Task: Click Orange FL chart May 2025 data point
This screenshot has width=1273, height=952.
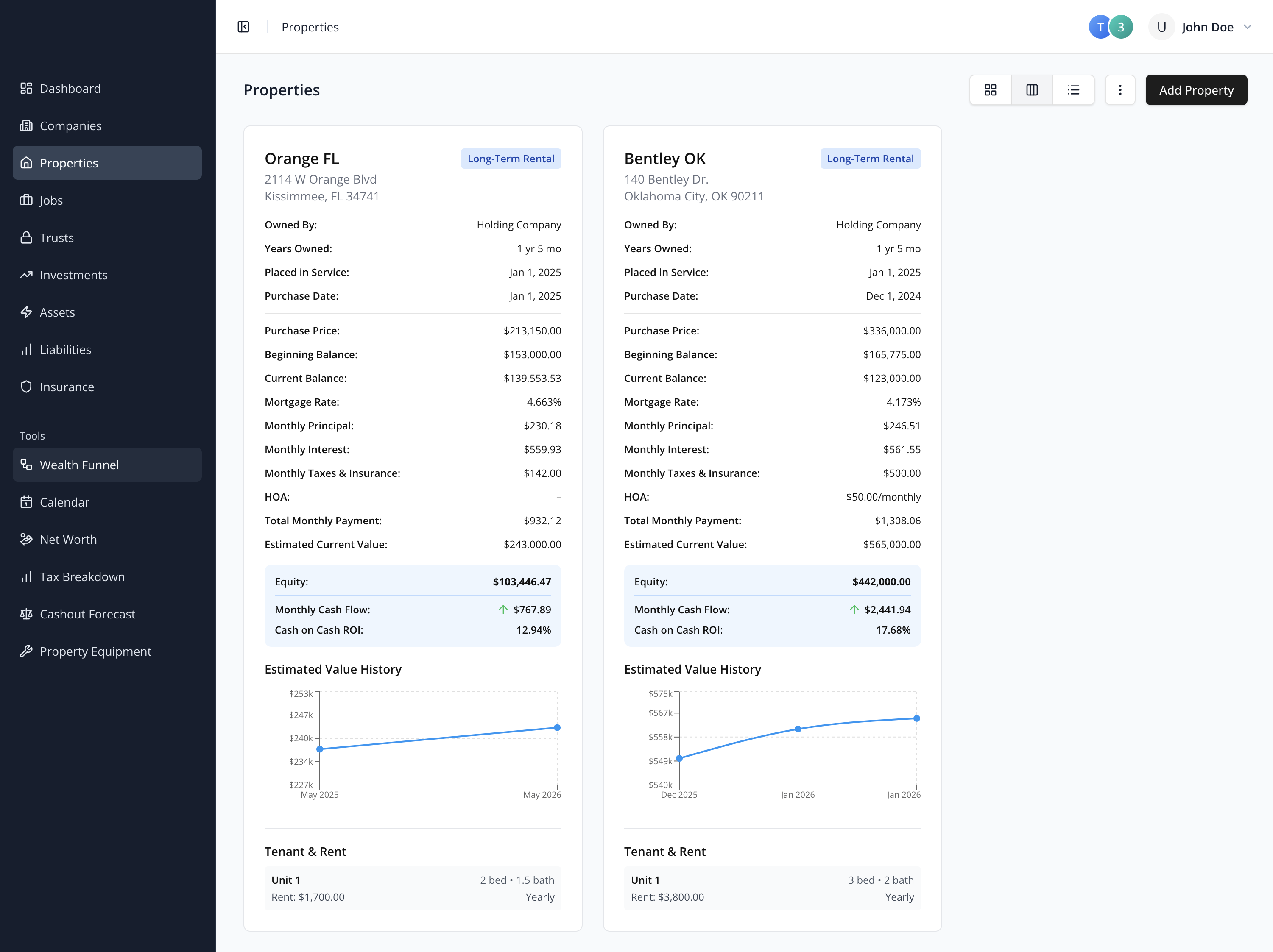Action: (320, 749)
